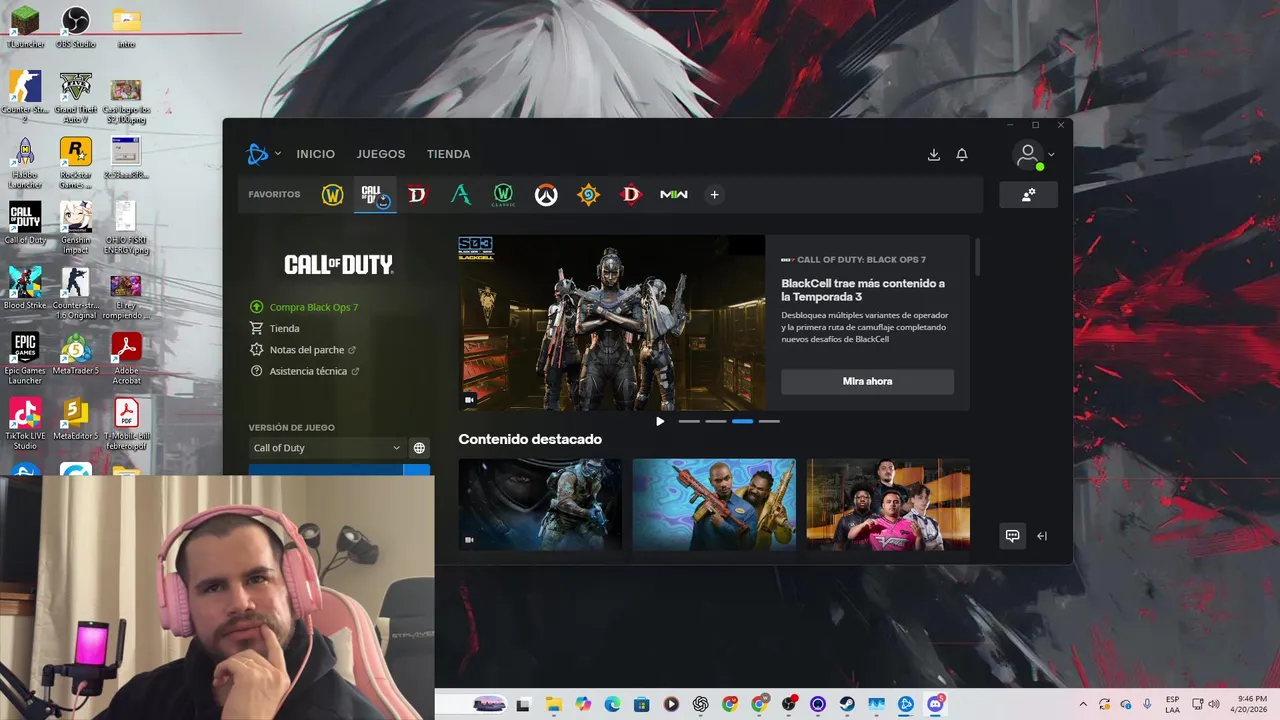The height and width of the screenshot is (720, 1280).
Task: Open MetaTrader 5 desktop shortcut
Action: [x=76, y=353]
